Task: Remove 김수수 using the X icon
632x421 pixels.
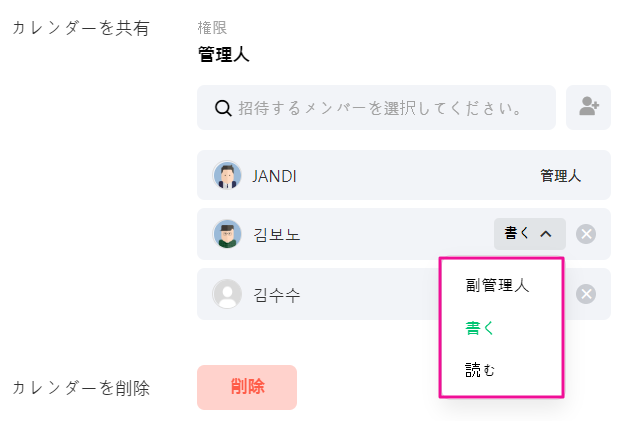Action: coord(587,294)
